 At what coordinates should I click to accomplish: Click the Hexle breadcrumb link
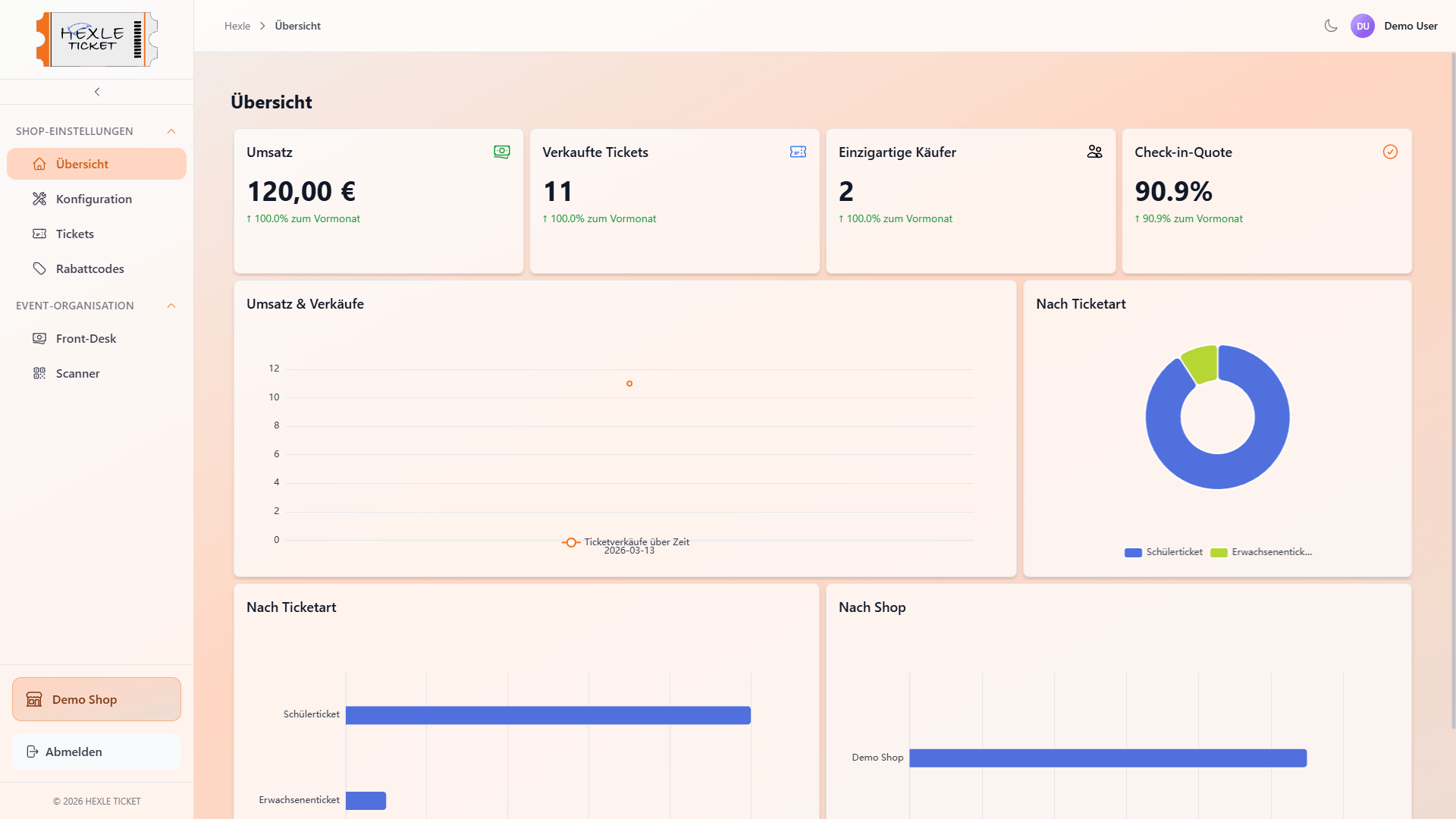pos(237,26)
